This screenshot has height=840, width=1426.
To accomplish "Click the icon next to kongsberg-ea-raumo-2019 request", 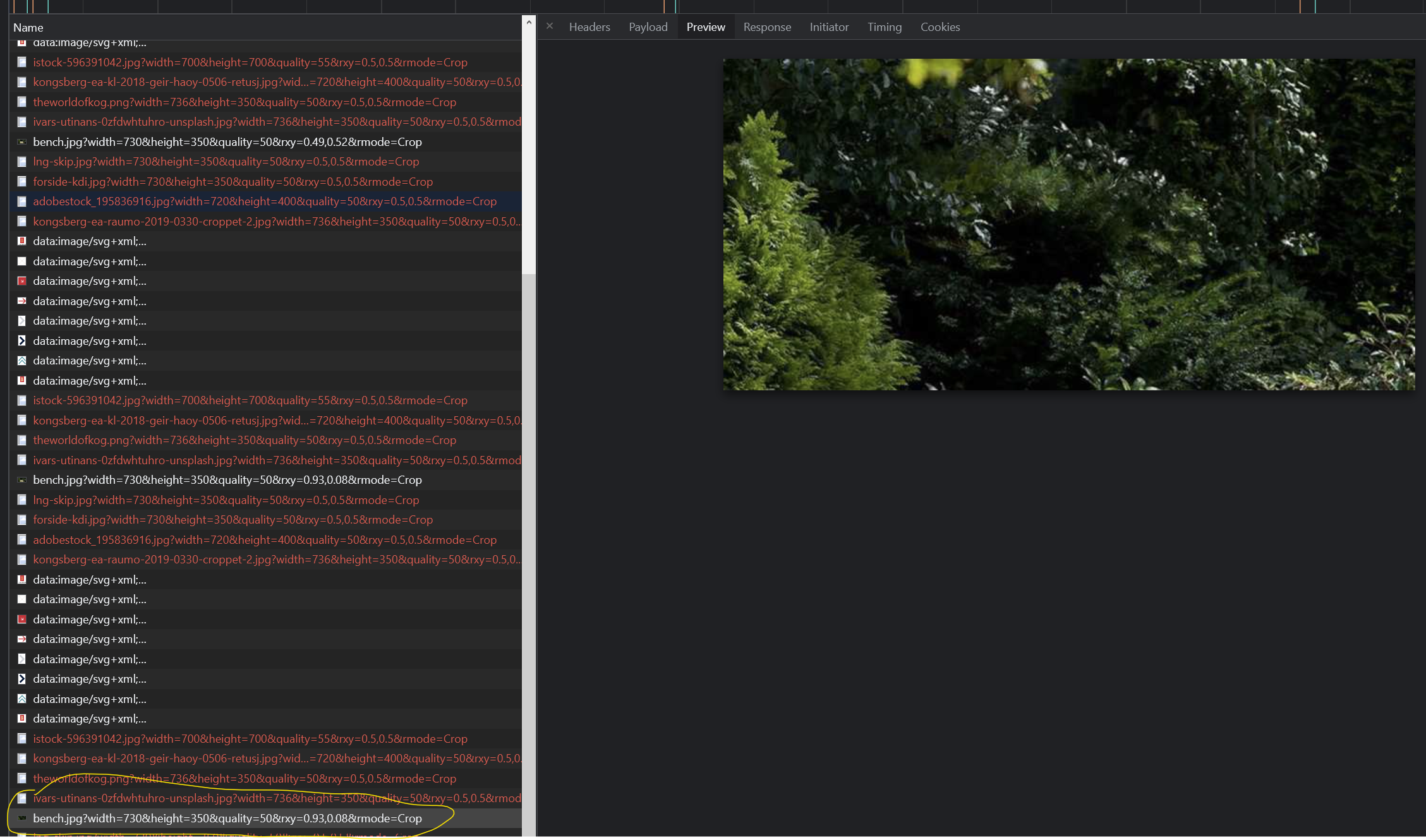I will pyautogui.click(x=22, y=222).
